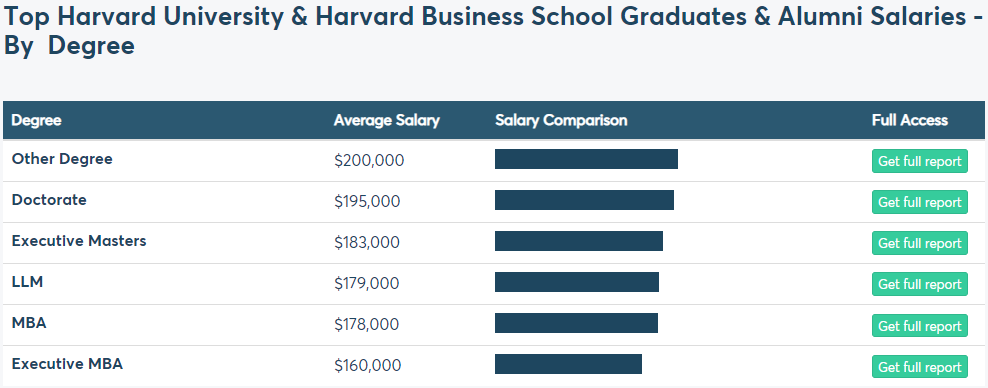Screen dimensions: 988x388
Task: Click the Average Salary column header
Action: 386,120
